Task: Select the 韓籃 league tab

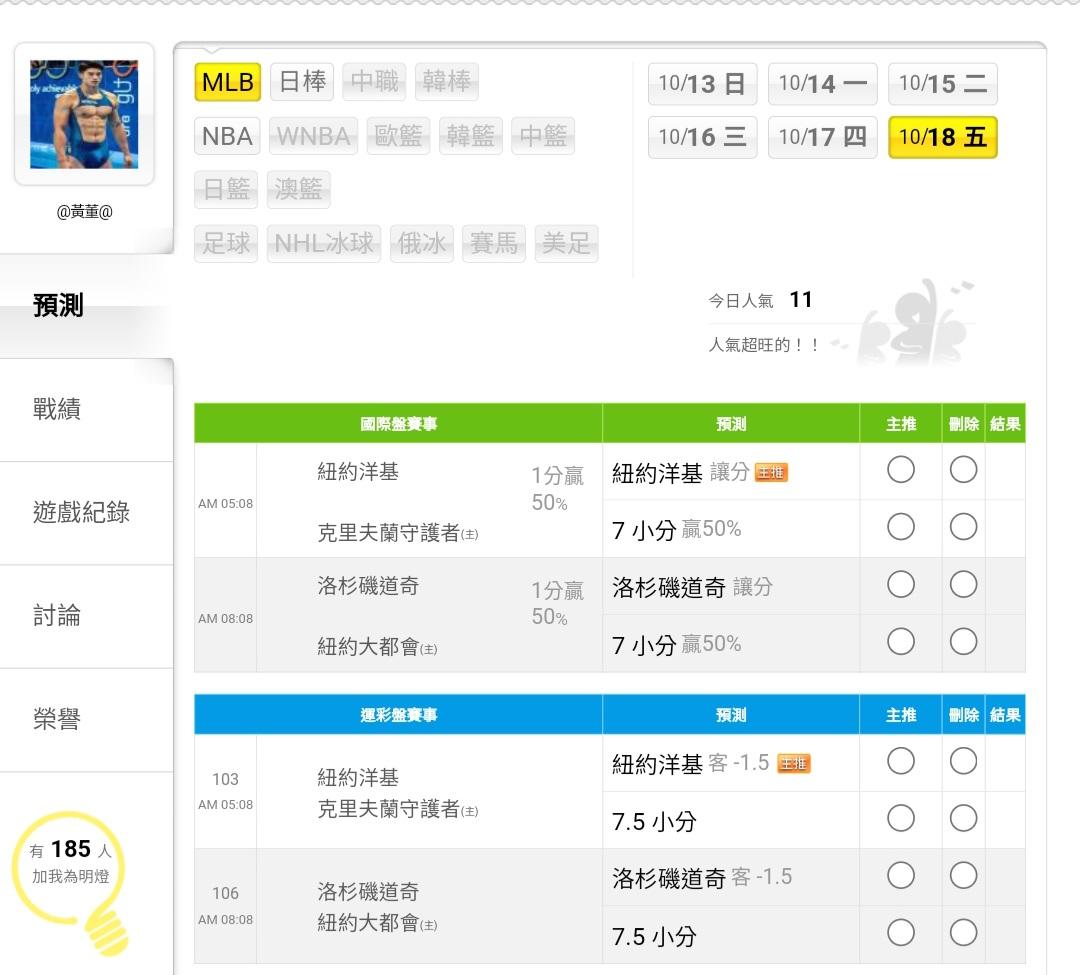Action: point(471,136)
